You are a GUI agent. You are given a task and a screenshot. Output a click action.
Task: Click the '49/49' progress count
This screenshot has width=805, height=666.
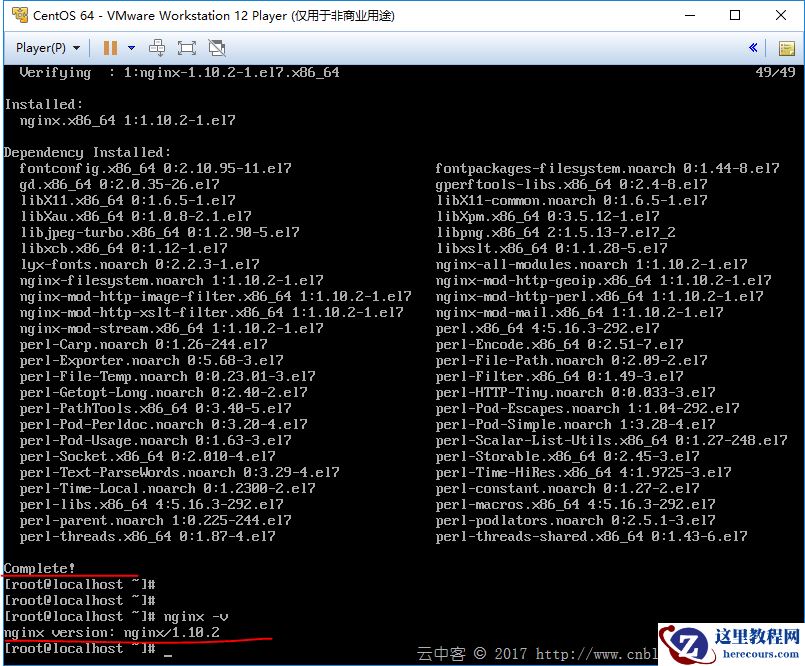coord(775,72)
